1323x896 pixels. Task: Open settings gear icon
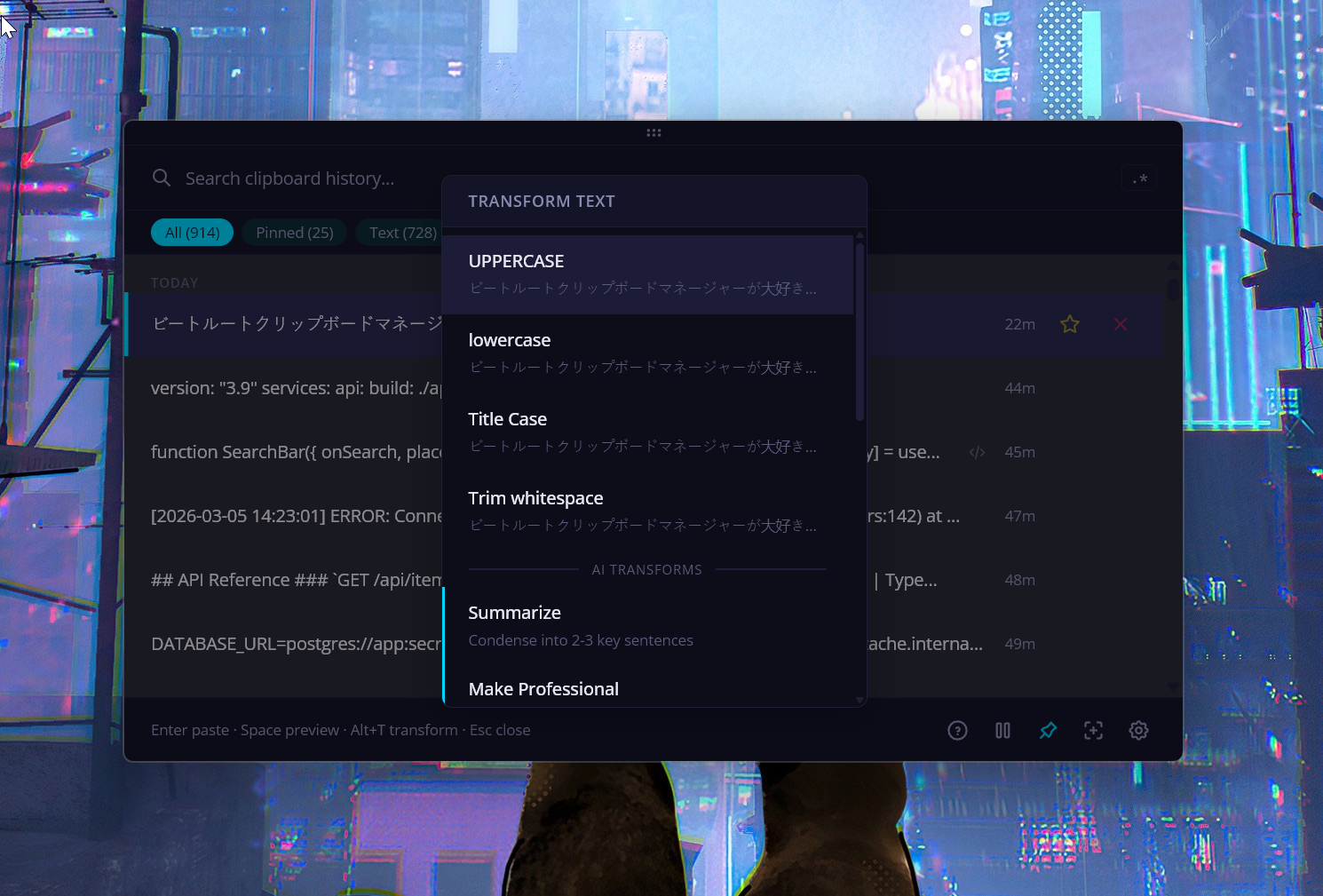coord(1138,731)
